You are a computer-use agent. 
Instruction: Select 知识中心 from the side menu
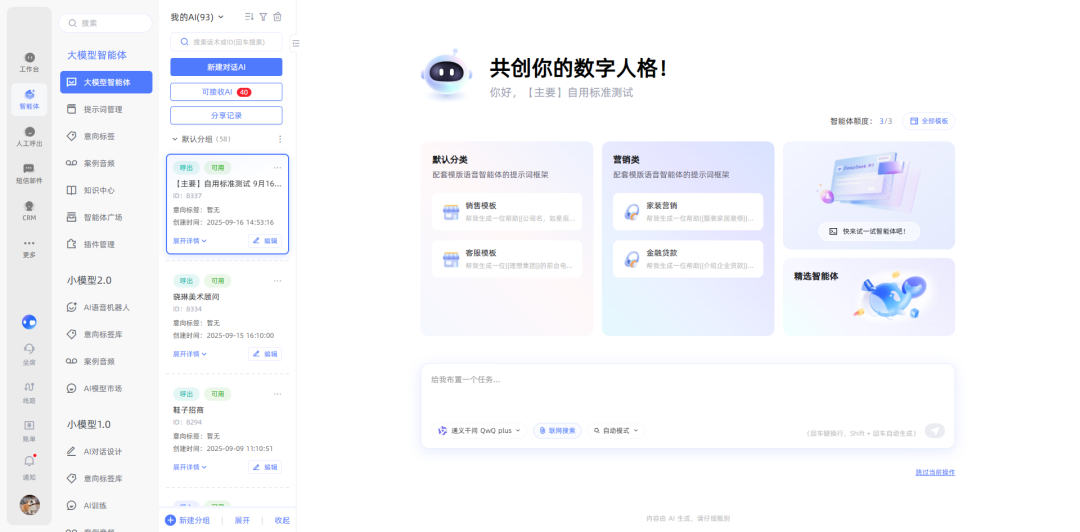[99, 190]
